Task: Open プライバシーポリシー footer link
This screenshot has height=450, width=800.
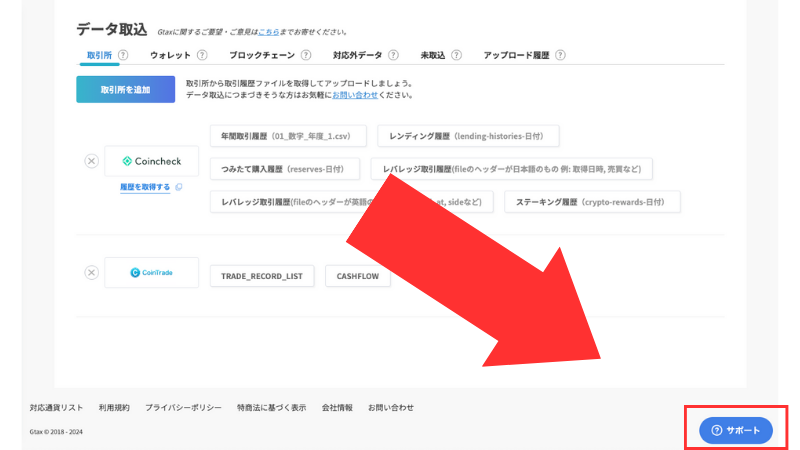Action: tap(183, 408)
